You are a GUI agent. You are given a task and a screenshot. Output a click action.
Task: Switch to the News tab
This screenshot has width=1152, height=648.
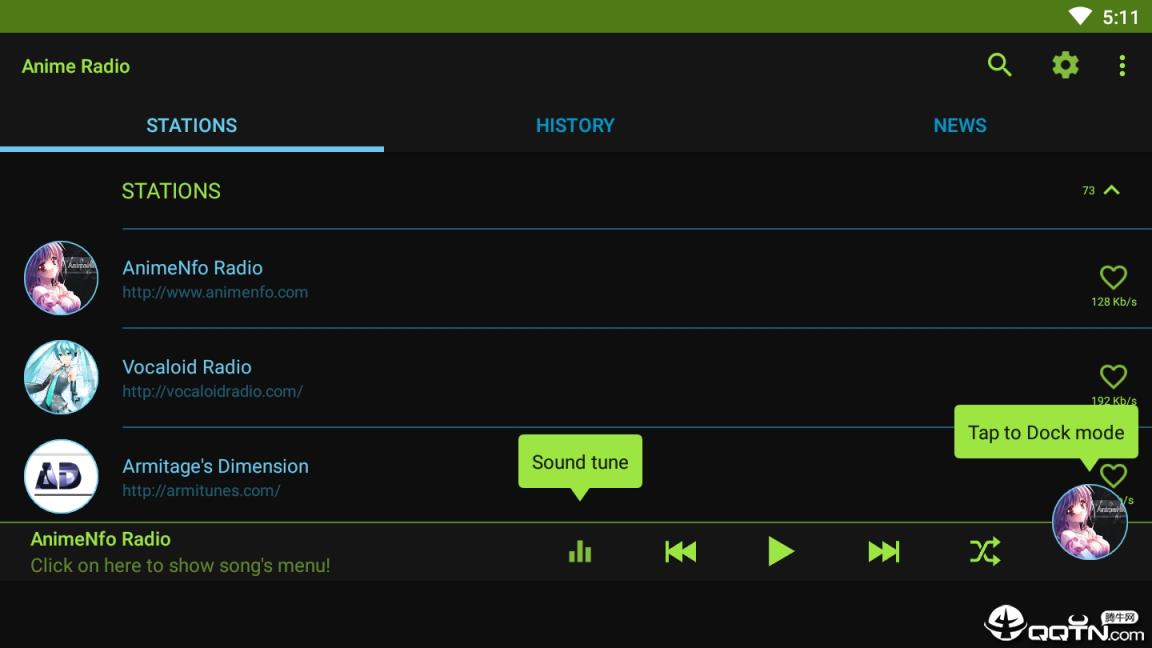click(x=959, y=126)
